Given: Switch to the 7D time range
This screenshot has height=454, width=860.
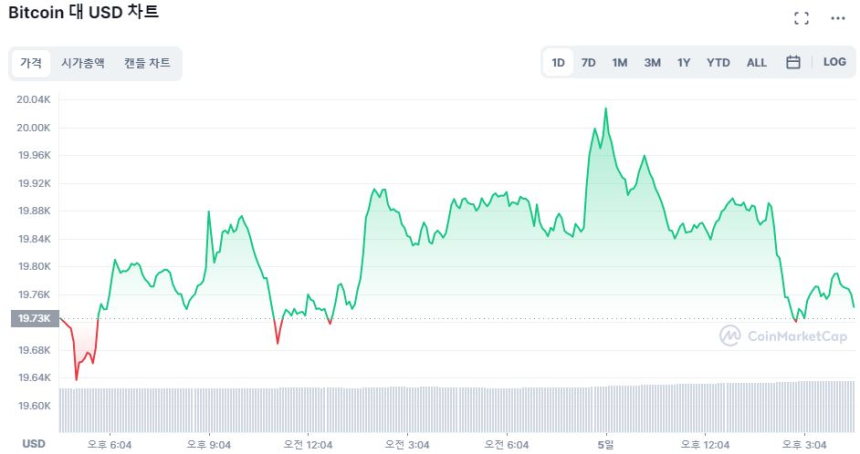Looking at the screenshot, I should point(589,63).
